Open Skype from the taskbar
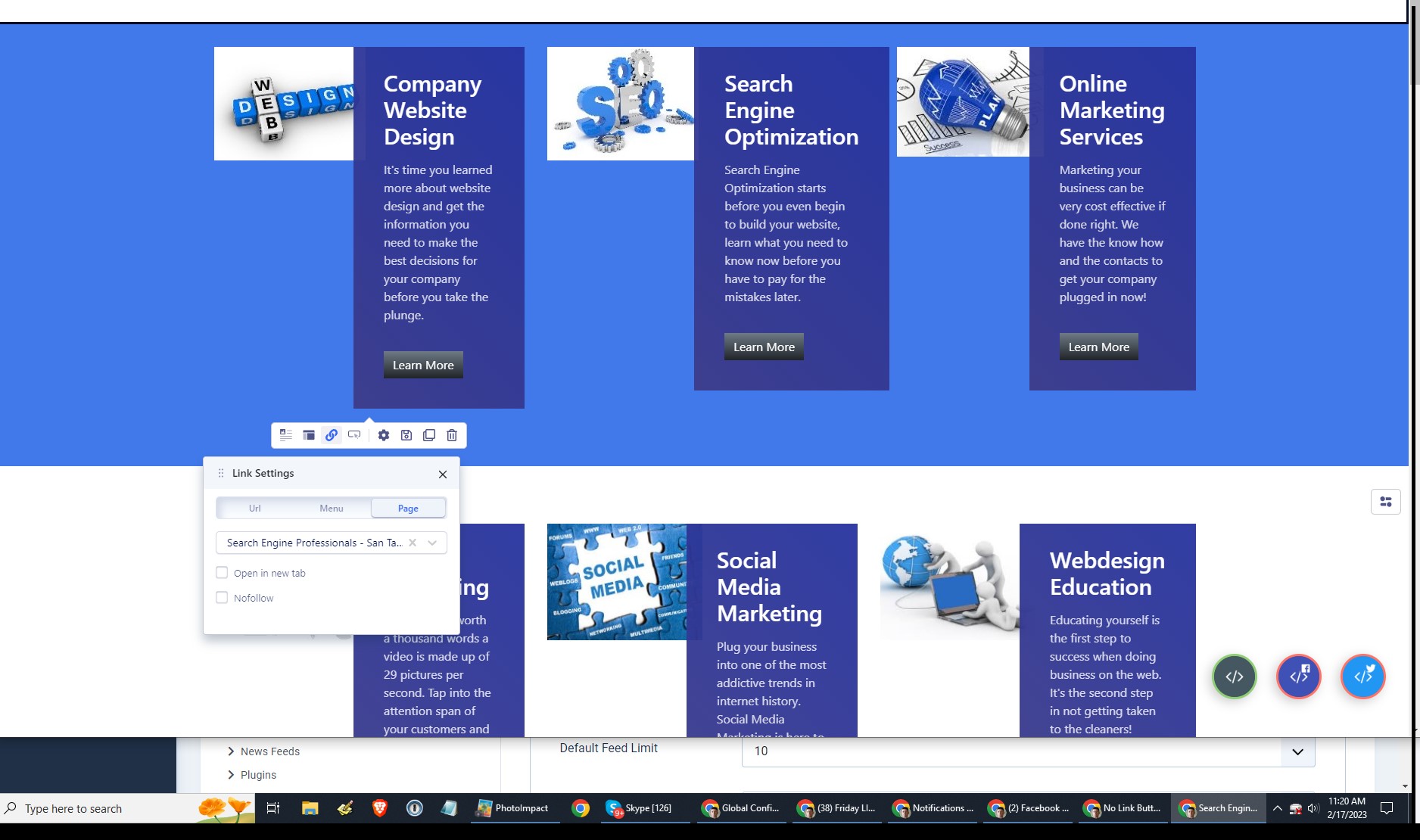1420x840 pixels. point(640,808)
